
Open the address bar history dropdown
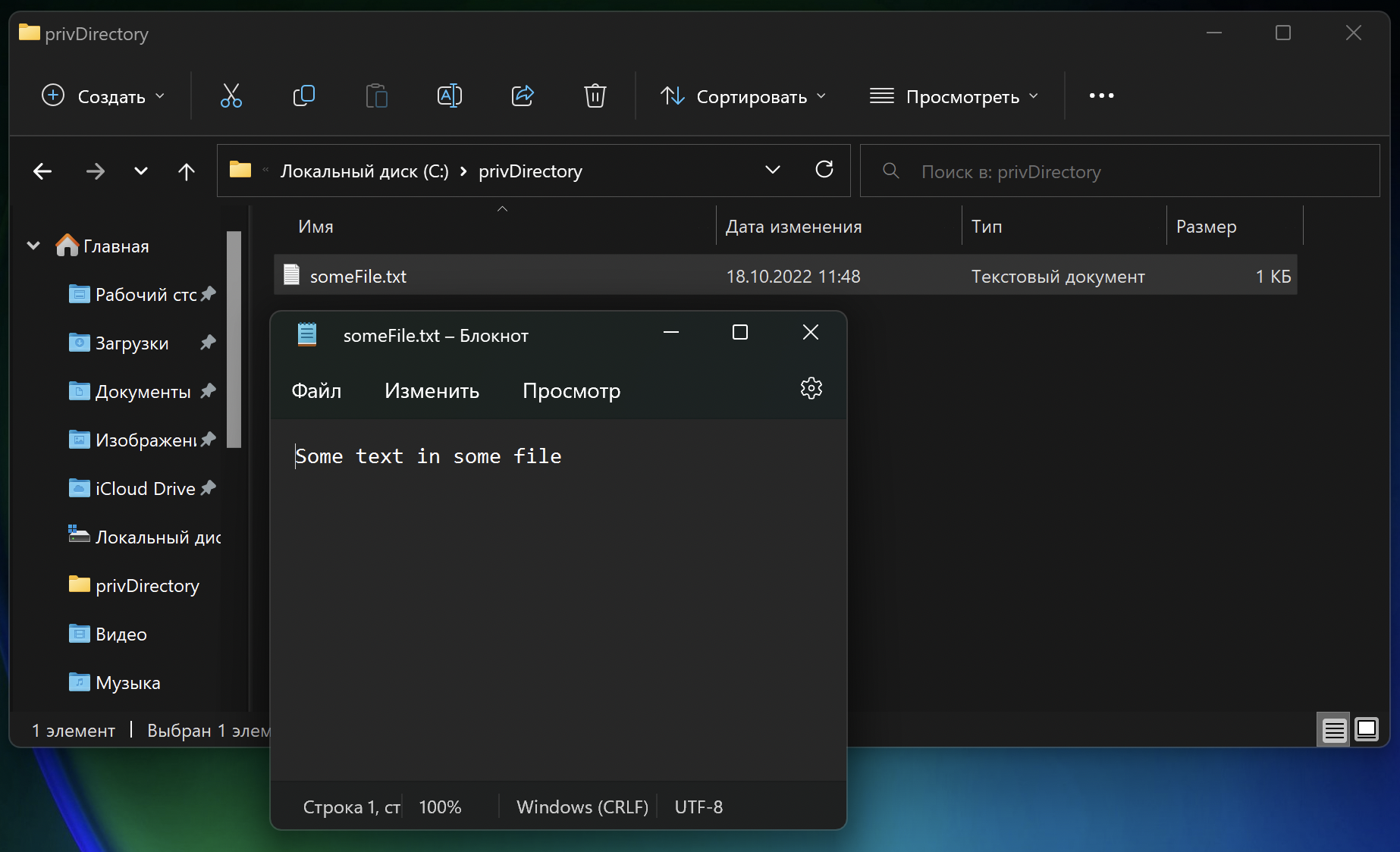(x=773, y=170)
